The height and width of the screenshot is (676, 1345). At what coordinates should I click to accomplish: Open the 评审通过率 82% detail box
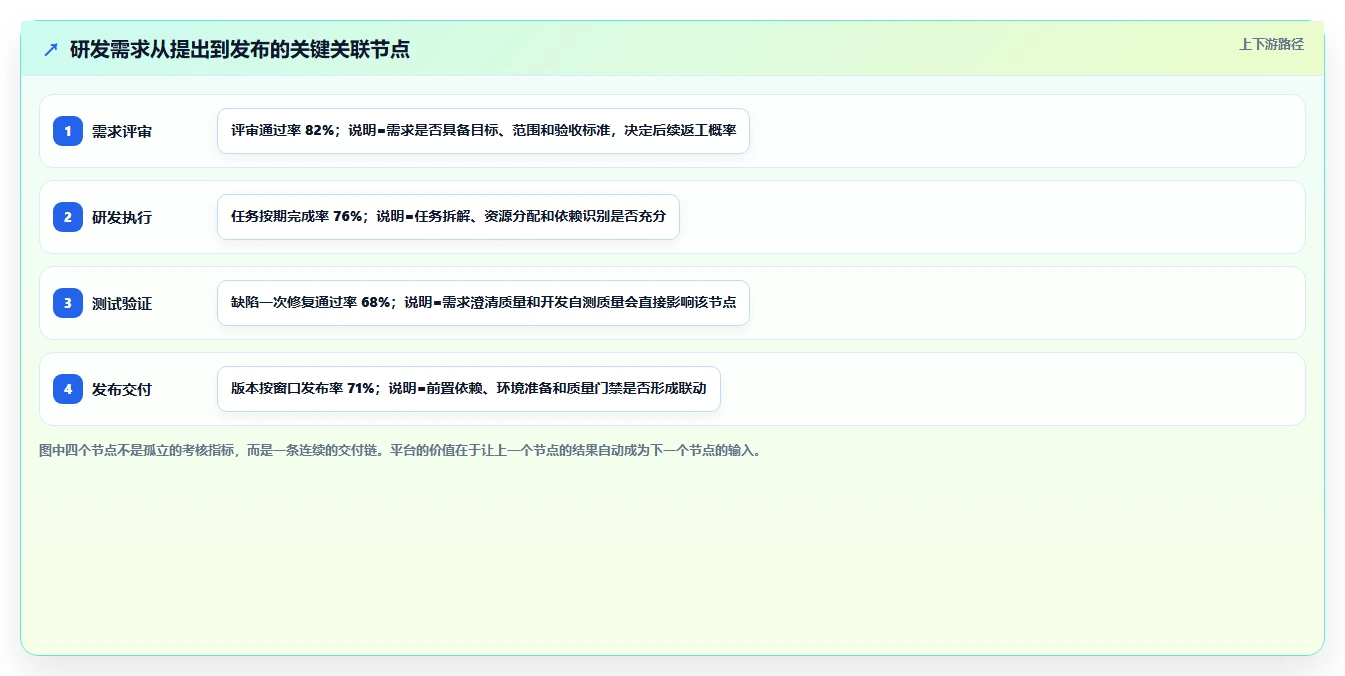pyautogui.click(x=483, y=131)
